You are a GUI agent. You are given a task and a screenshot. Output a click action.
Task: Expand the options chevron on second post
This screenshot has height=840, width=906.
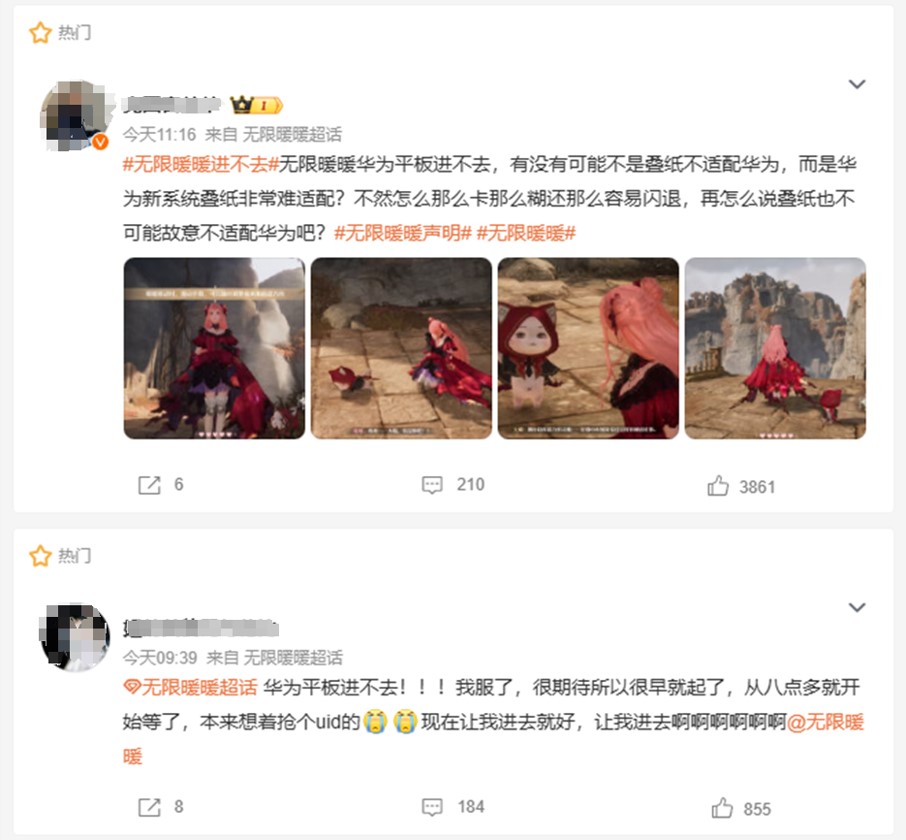pos(856,607)
